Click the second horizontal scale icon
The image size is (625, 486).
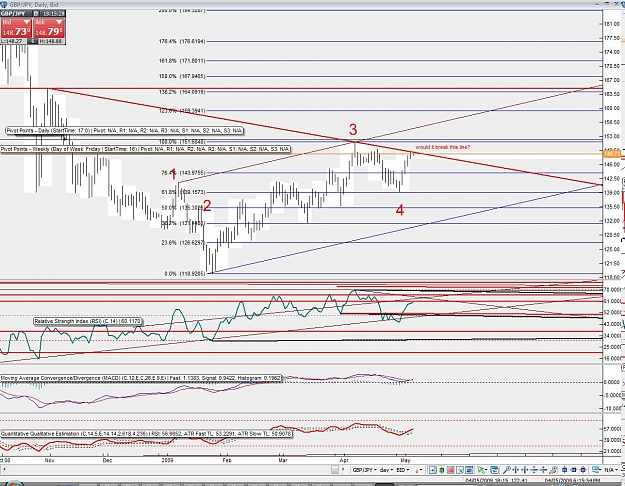pyautogui.click(x=525, y=470)
